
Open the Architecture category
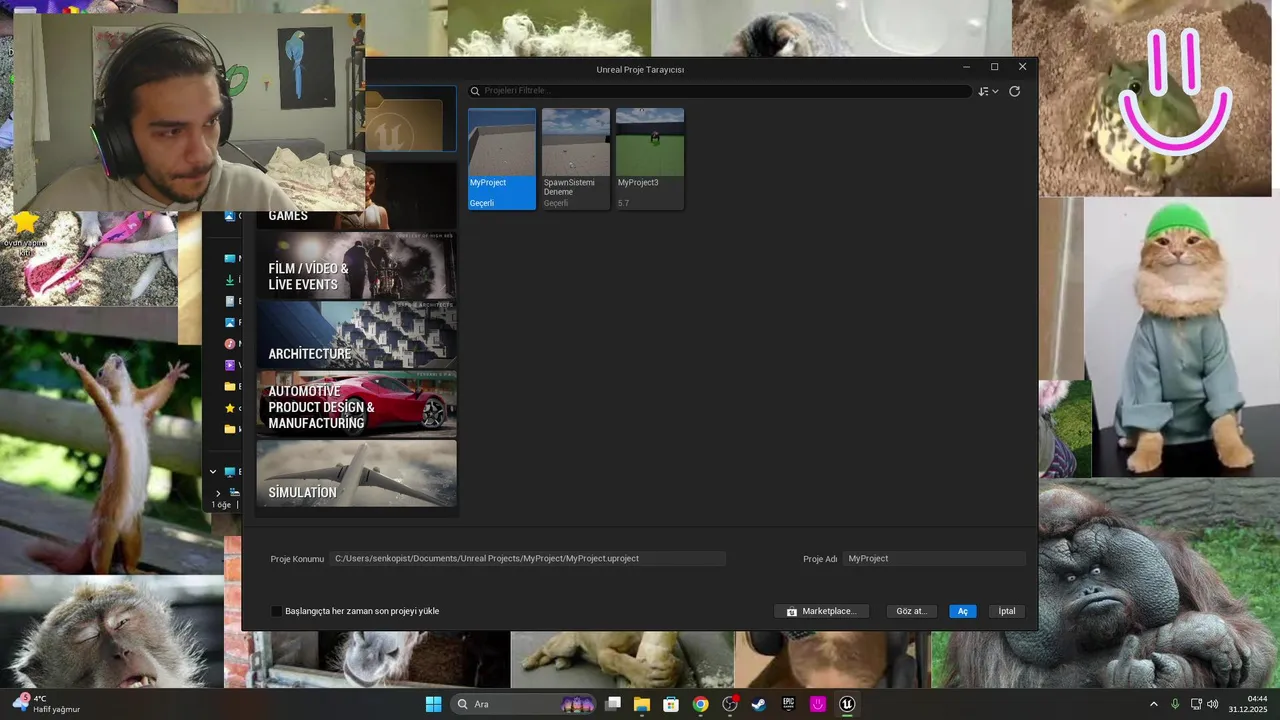(x=356, y=335)
